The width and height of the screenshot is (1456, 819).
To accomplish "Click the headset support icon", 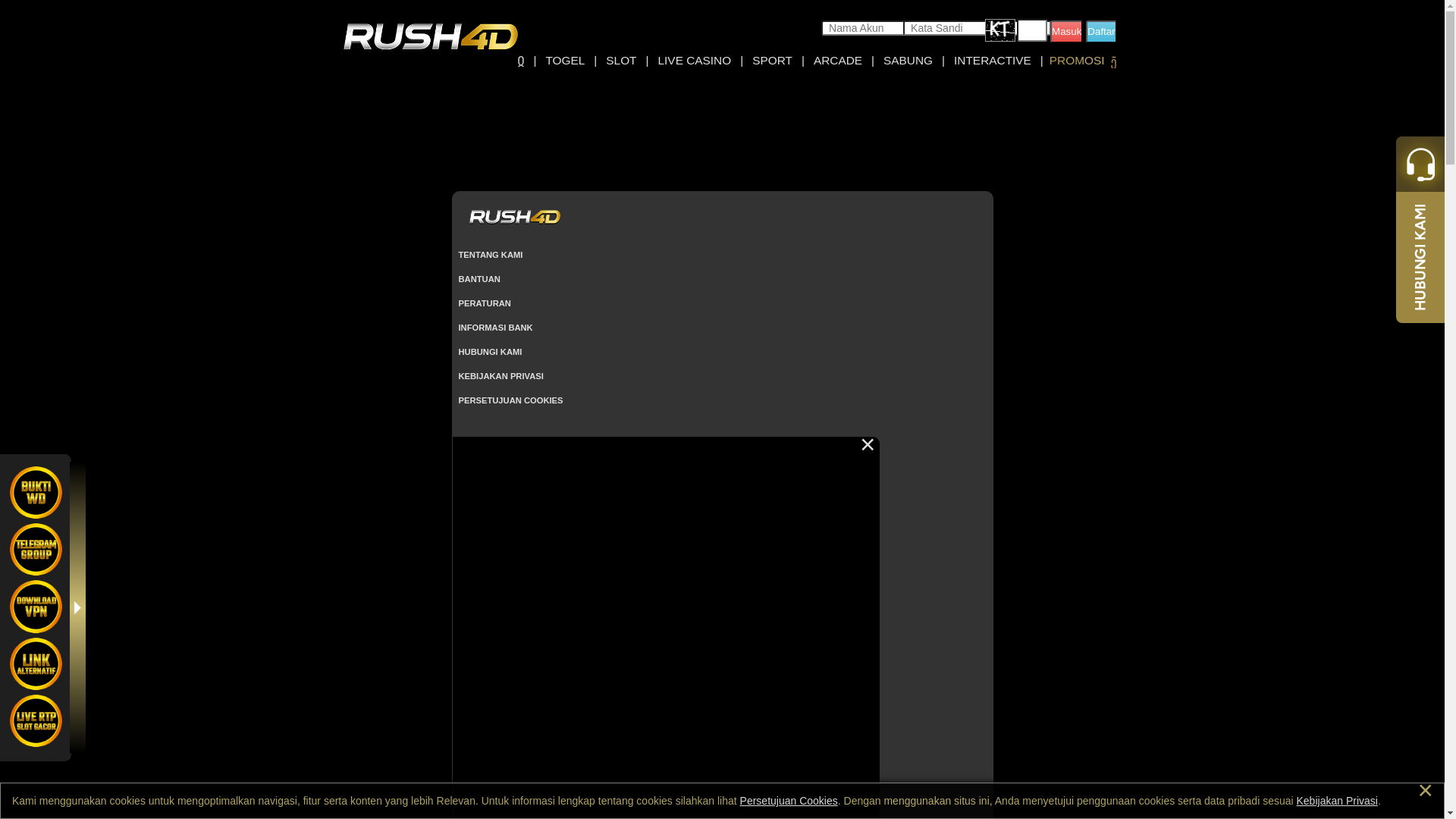I will point(1420,164).
